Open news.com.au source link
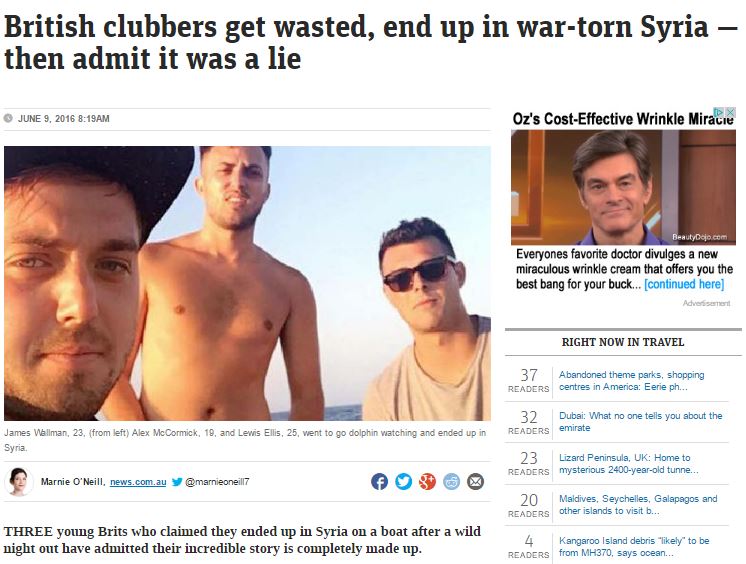Screen dimensions: 746x564 138,482
